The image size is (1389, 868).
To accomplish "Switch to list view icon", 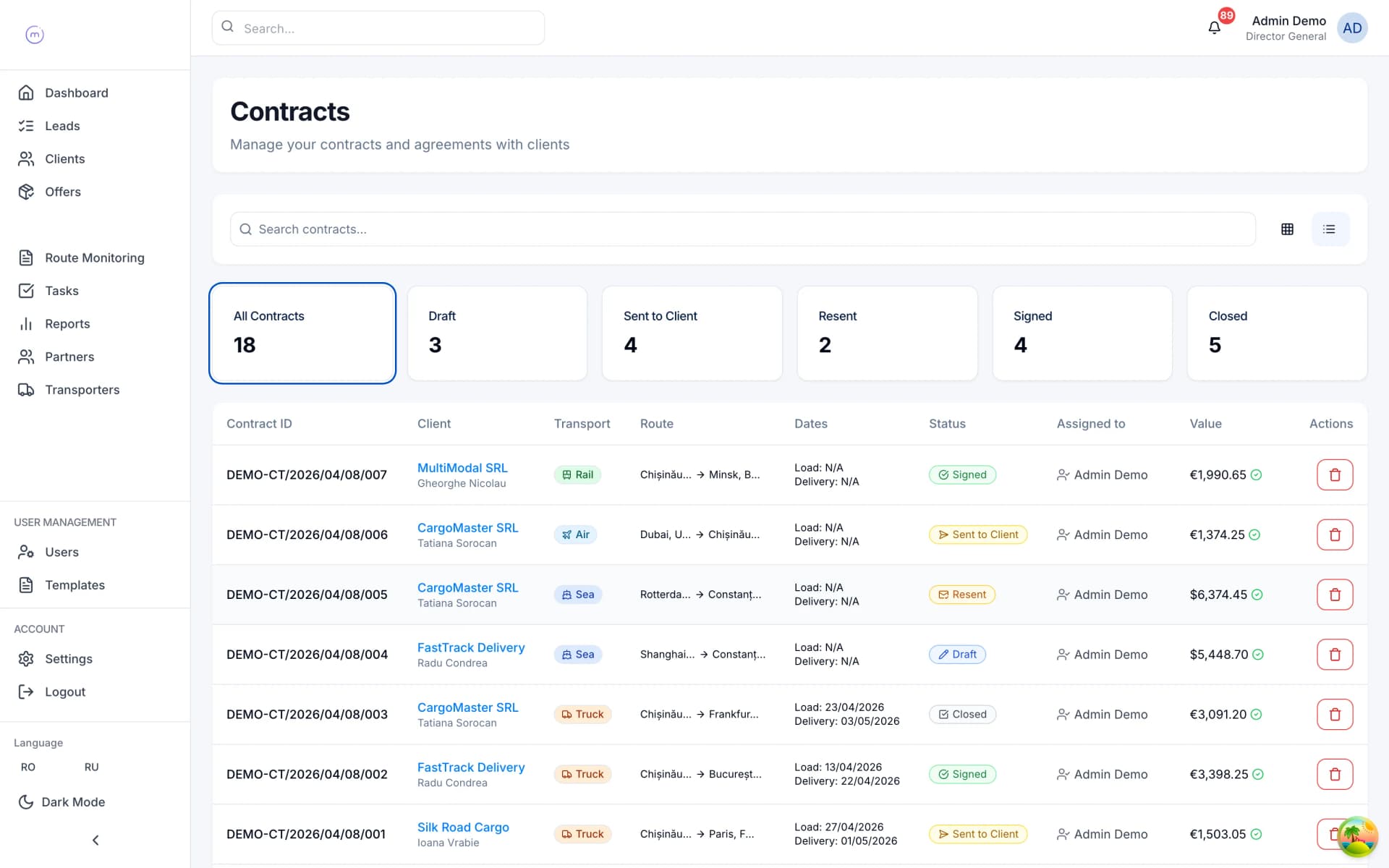I will point(1330,229).
